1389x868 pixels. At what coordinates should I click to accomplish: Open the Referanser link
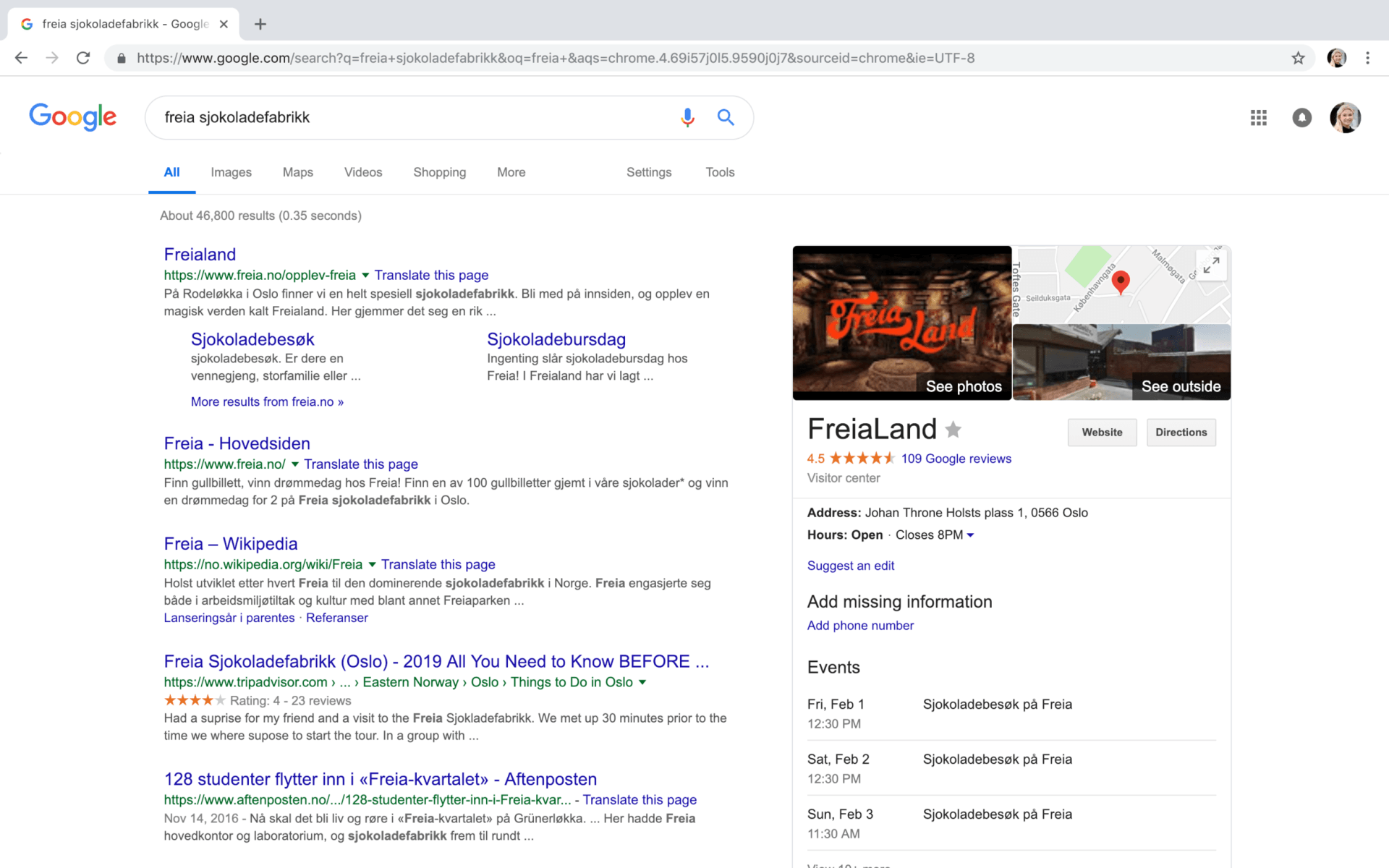(x=337, y=618)
